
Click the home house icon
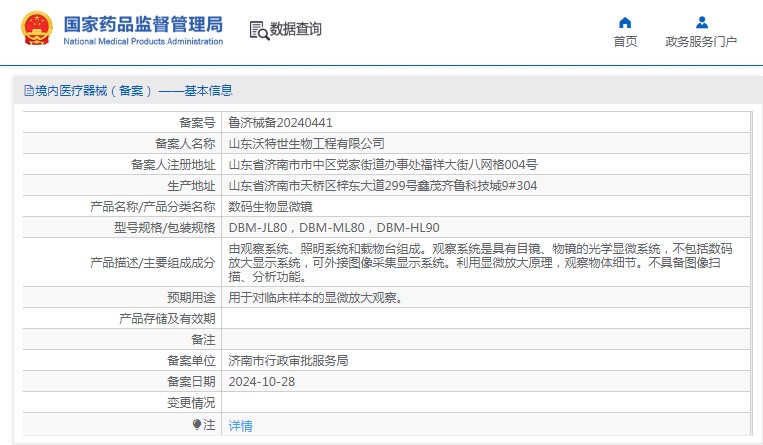tap(625, 22)
